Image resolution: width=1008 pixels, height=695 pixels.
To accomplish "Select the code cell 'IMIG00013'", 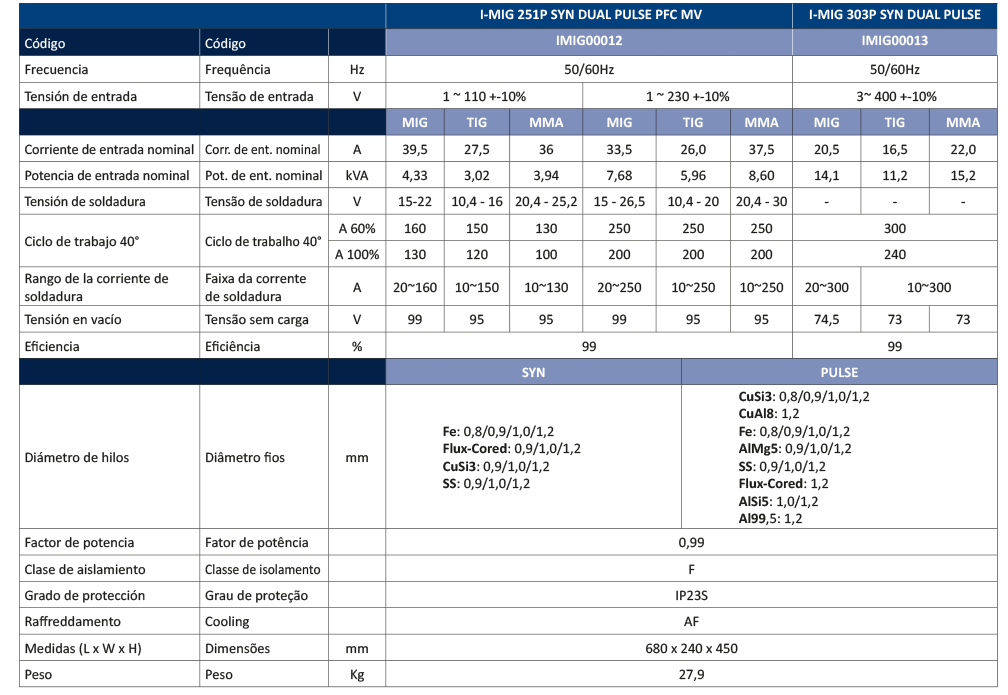I will tap(894, 41).
